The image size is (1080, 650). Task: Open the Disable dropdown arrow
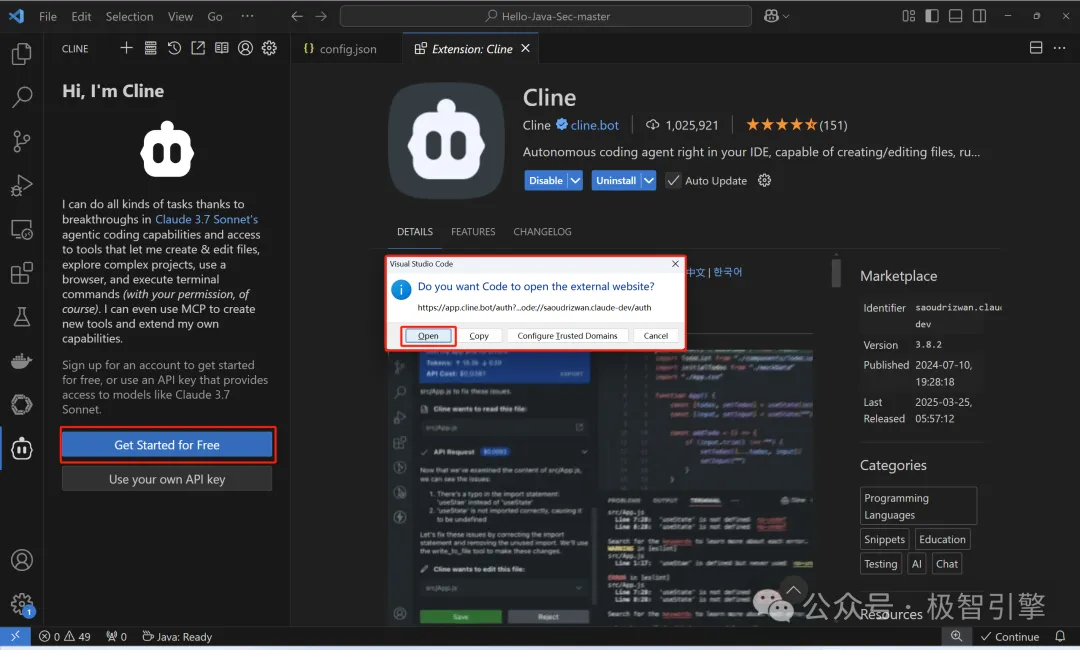(x=575, y=180)
